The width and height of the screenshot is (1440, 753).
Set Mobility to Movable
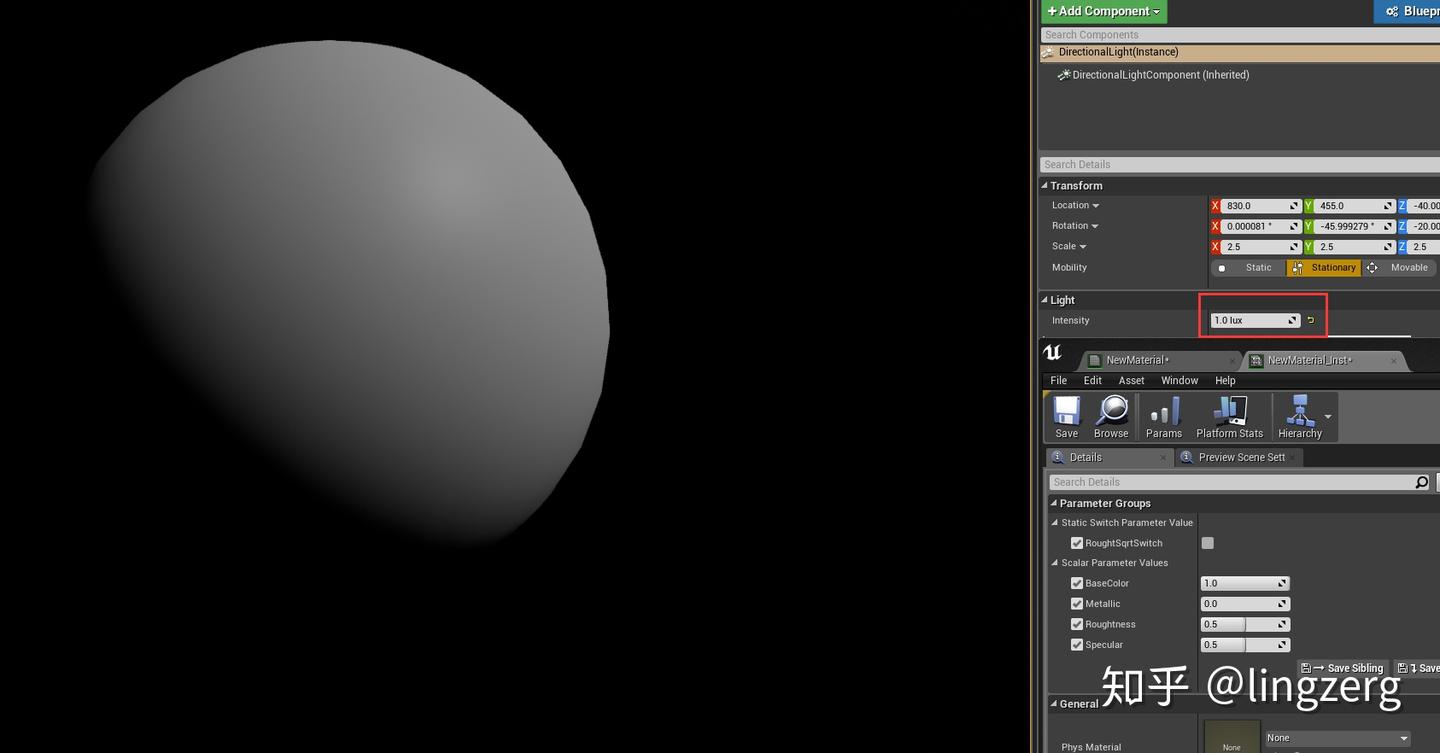[1400, 268]
